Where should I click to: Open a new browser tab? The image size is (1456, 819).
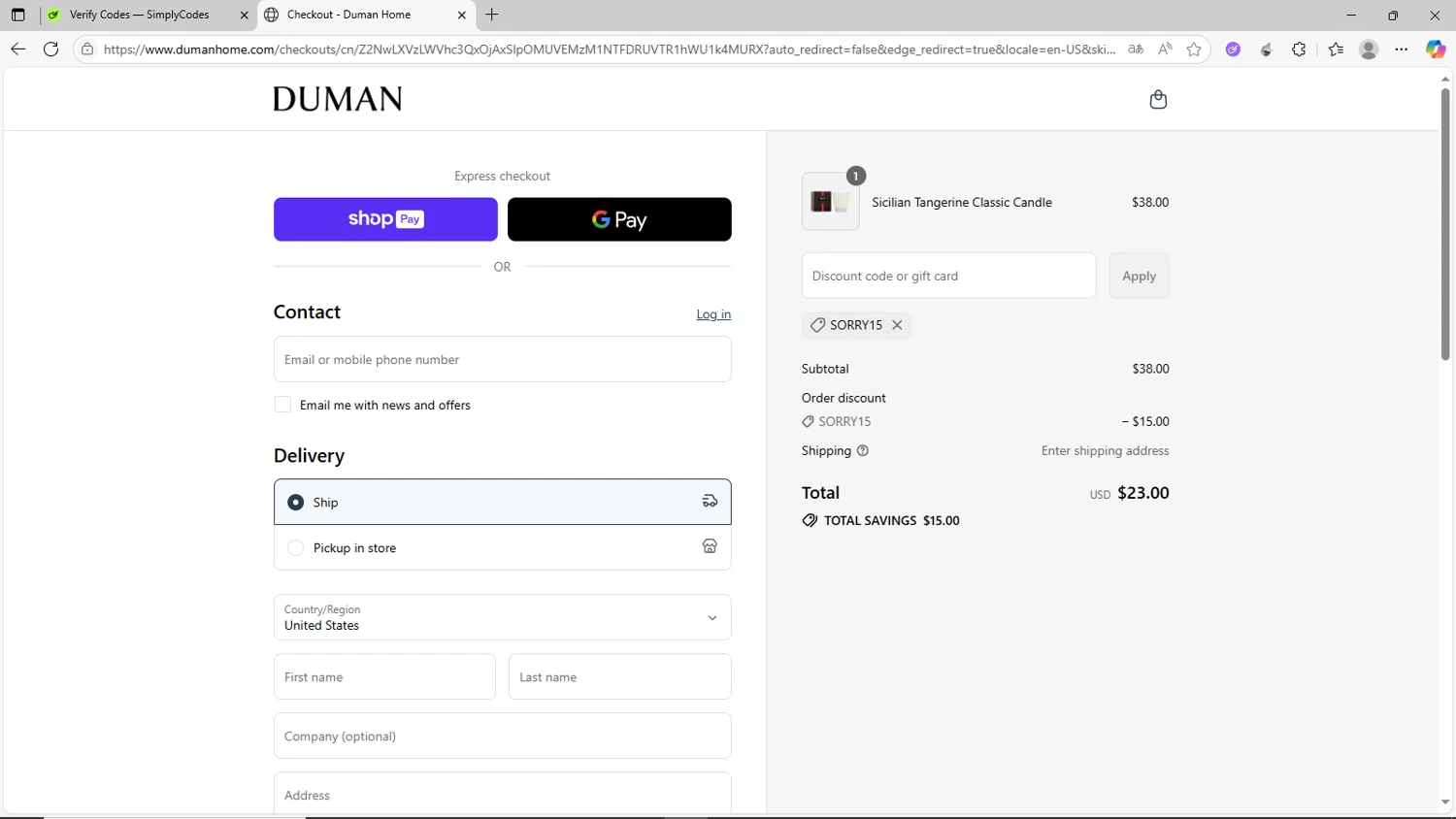coord(492,15)
